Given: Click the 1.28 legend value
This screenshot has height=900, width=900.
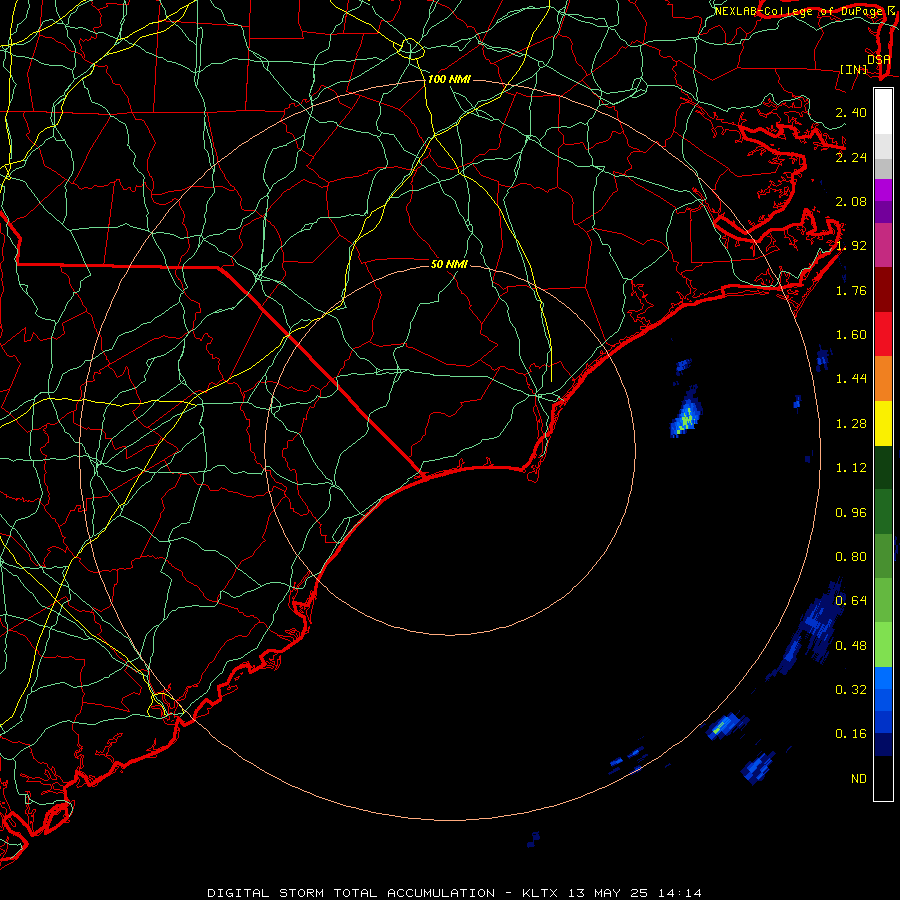Looking at the screenshot, I should click(851, 424).
